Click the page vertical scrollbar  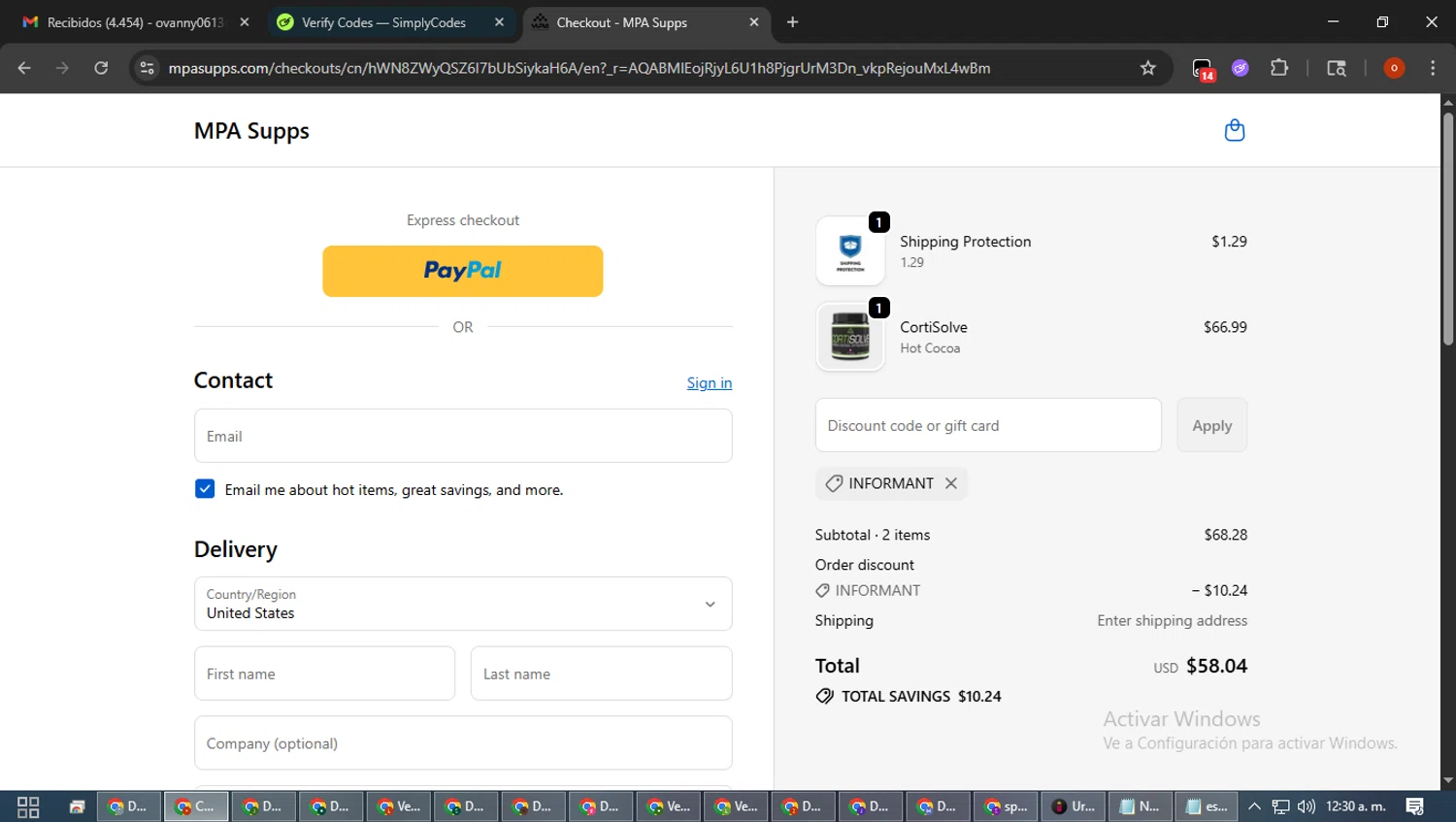point(1447,229)
